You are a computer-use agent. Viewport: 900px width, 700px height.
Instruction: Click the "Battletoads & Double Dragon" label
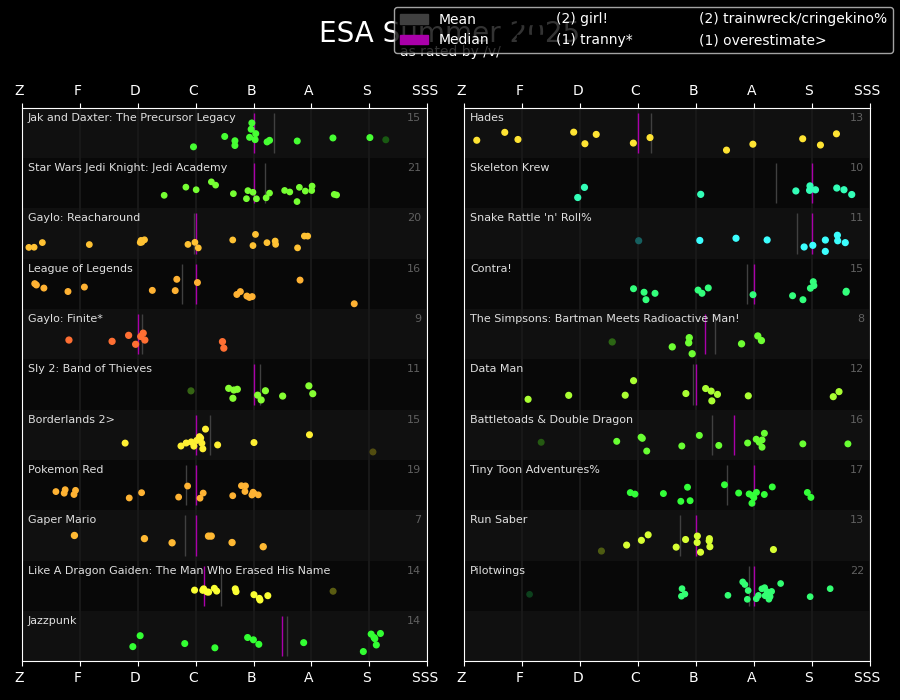click(551, 419)
